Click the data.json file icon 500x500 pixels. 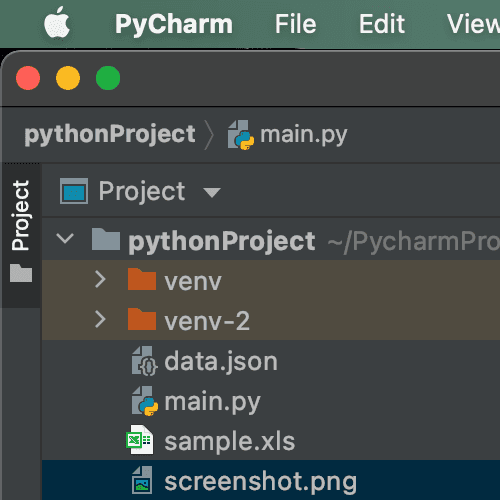pos(144,361)
